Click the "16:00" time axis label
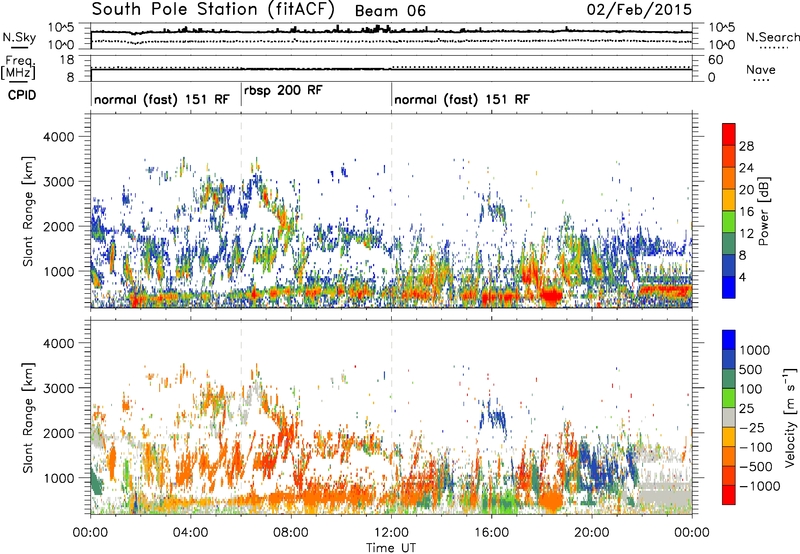Viewport: 800px width, 554px height. [491, 533]
